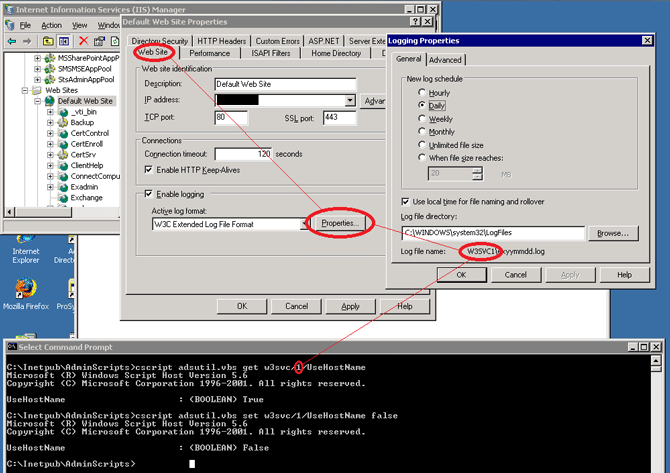Click the Properties toolbar icon in IIS Manager
This screenshot has width=670, height=473.
(99, 41)
